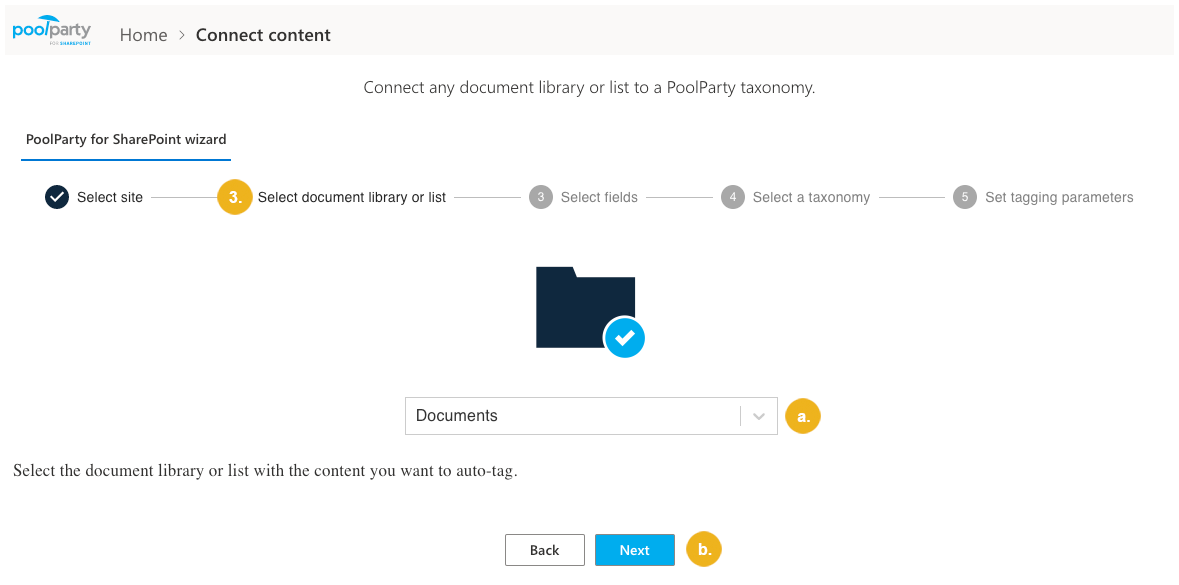The width and height of the screenshot is (1179, 585).
Task: Click the step 5 tagging parameters circle
Action: coord(965,197)
